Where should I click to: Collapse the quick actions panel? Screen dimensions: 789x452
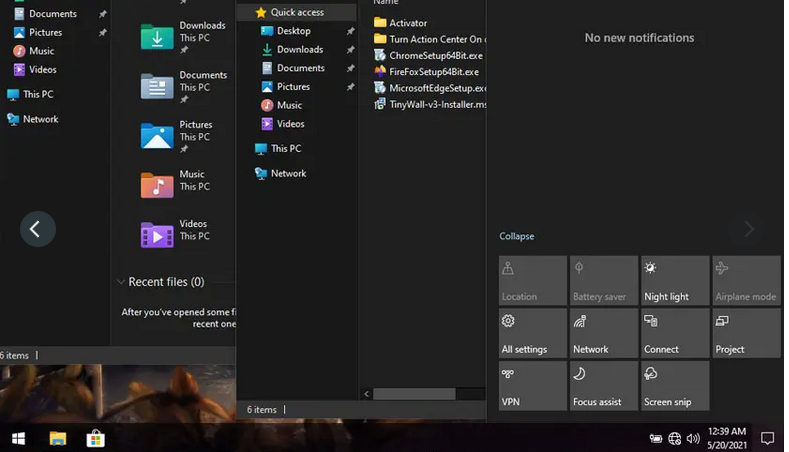[517, 237]
